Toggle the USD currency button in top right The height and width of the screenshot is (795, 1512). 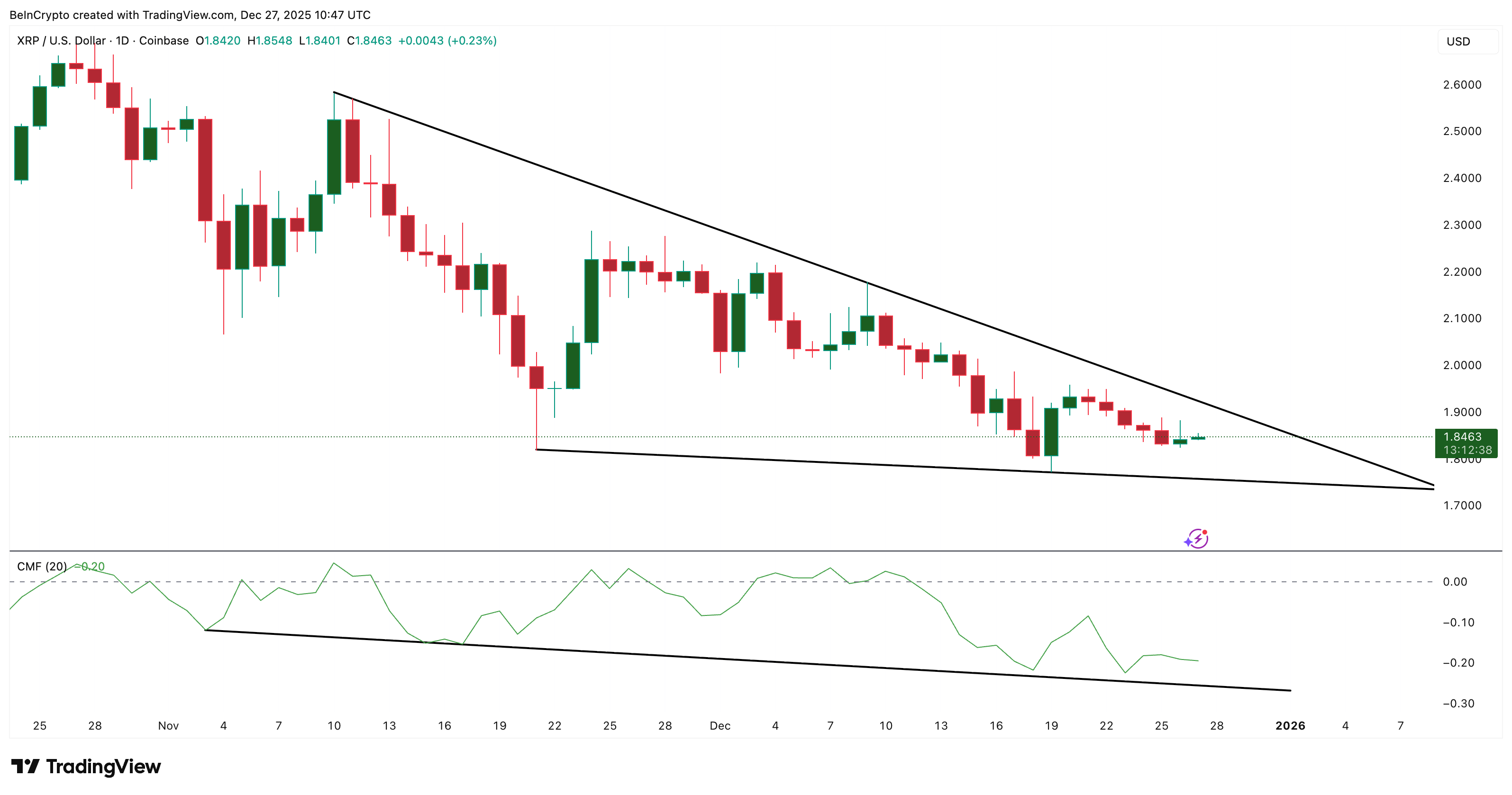[x=1465, y=41]
